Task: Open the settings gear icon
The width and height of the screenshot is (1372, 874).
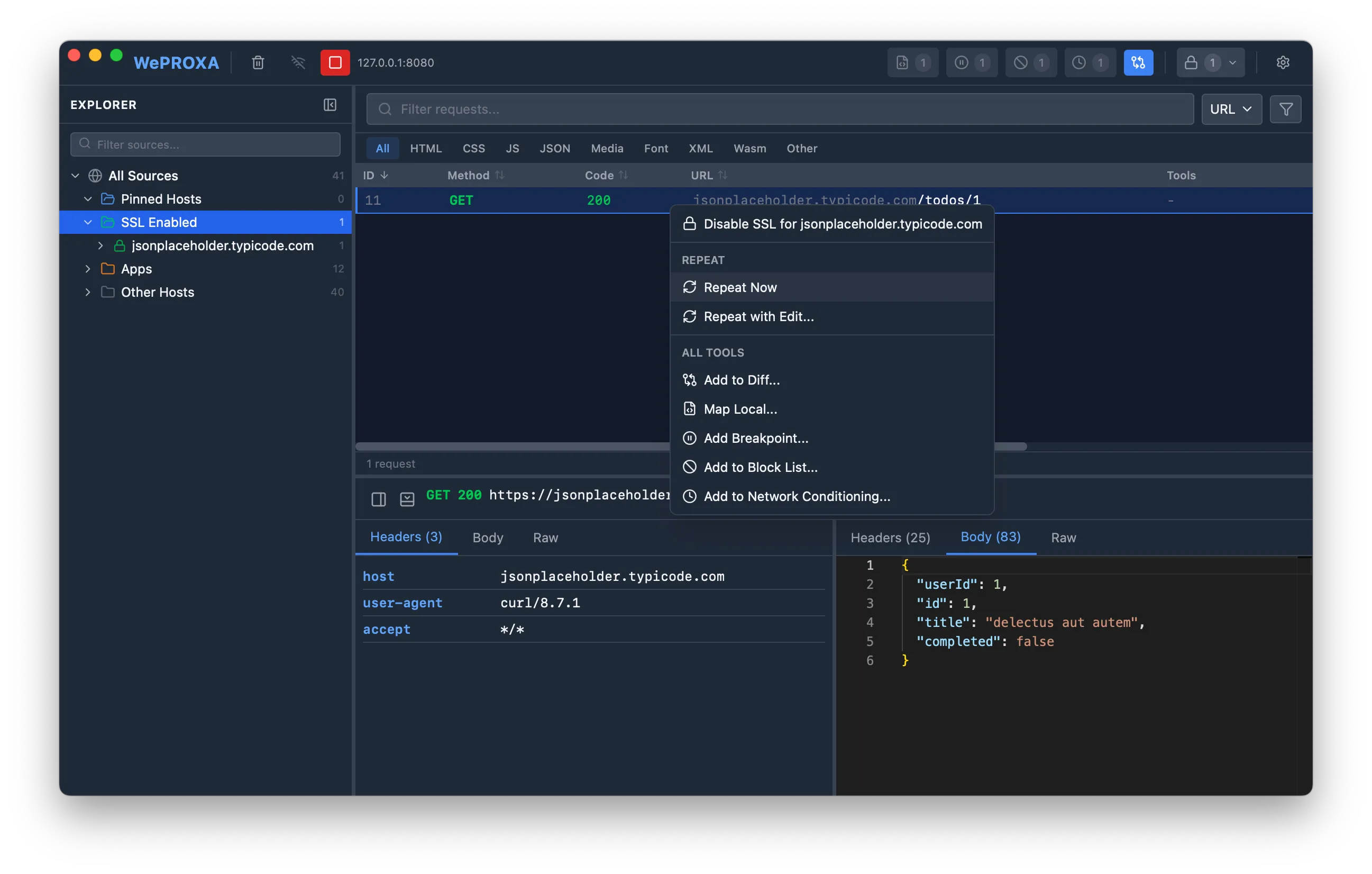Action: coord(1283,62)
